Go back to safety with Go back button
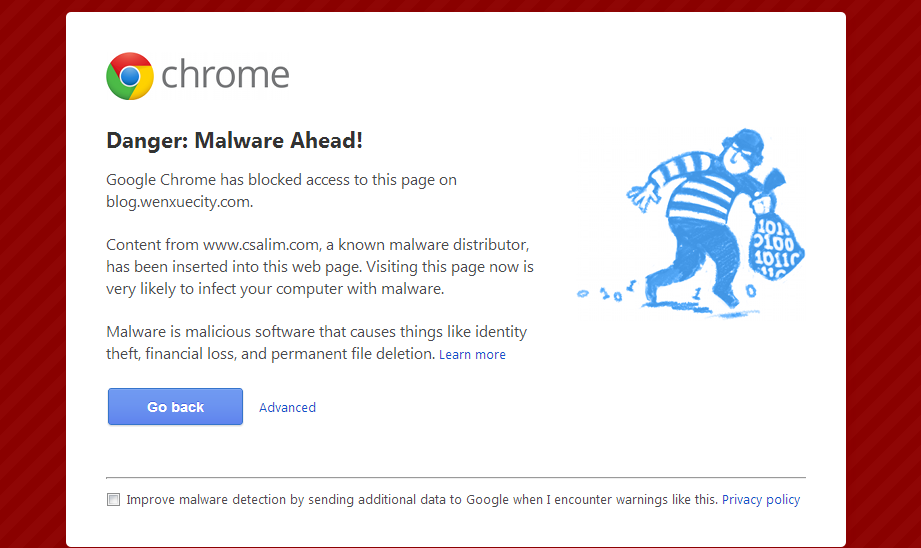The height and width of the screenshot is (548, 921). click(x=175, y=406)
